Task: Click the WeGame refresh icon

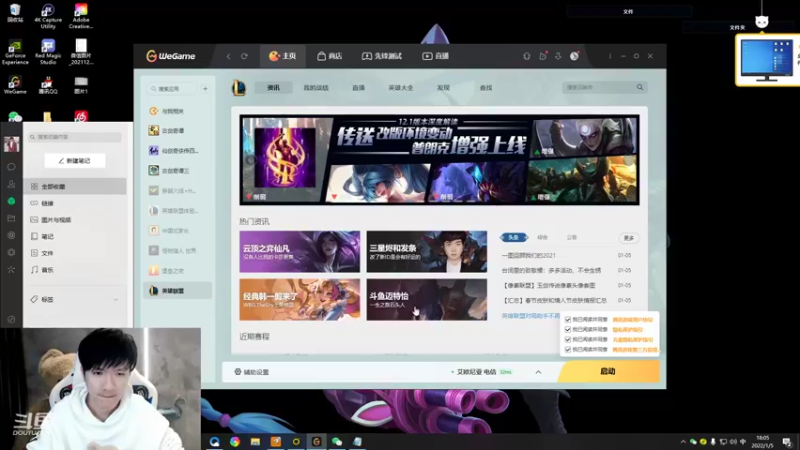Action: point(244,56)
